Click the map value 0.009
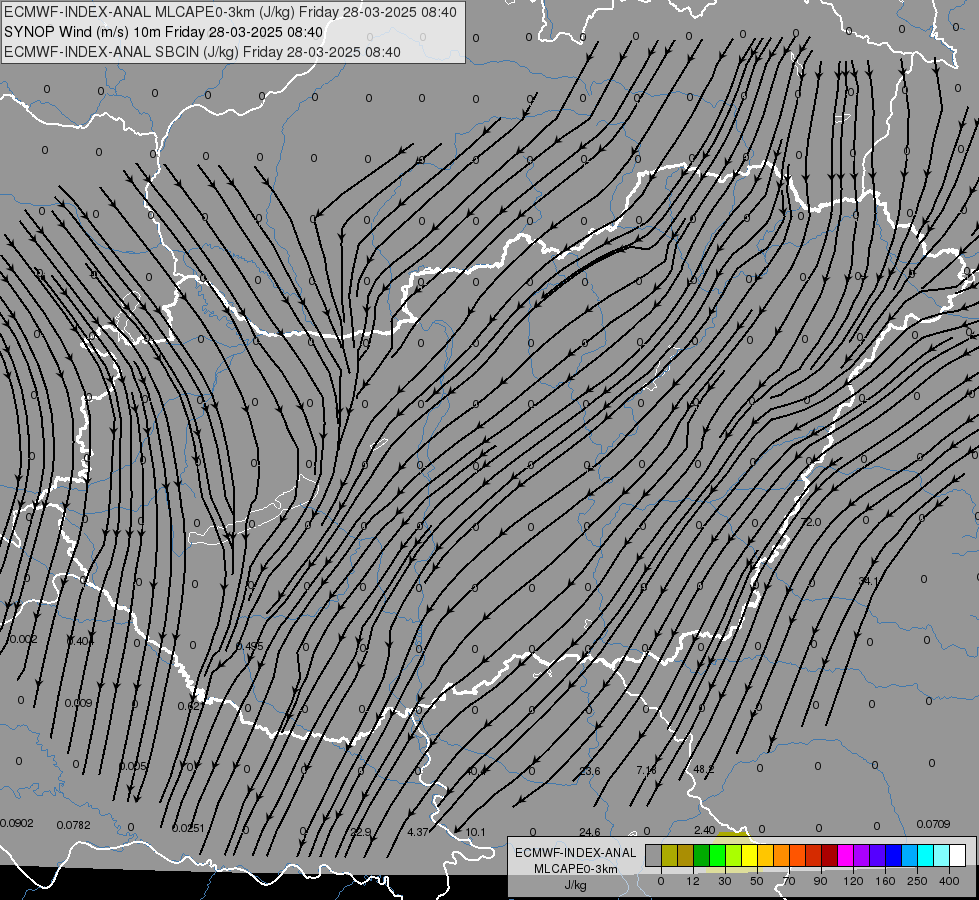The height and width of the screenshot is (900, 979). pyautogui.click(x=78, y=703)
